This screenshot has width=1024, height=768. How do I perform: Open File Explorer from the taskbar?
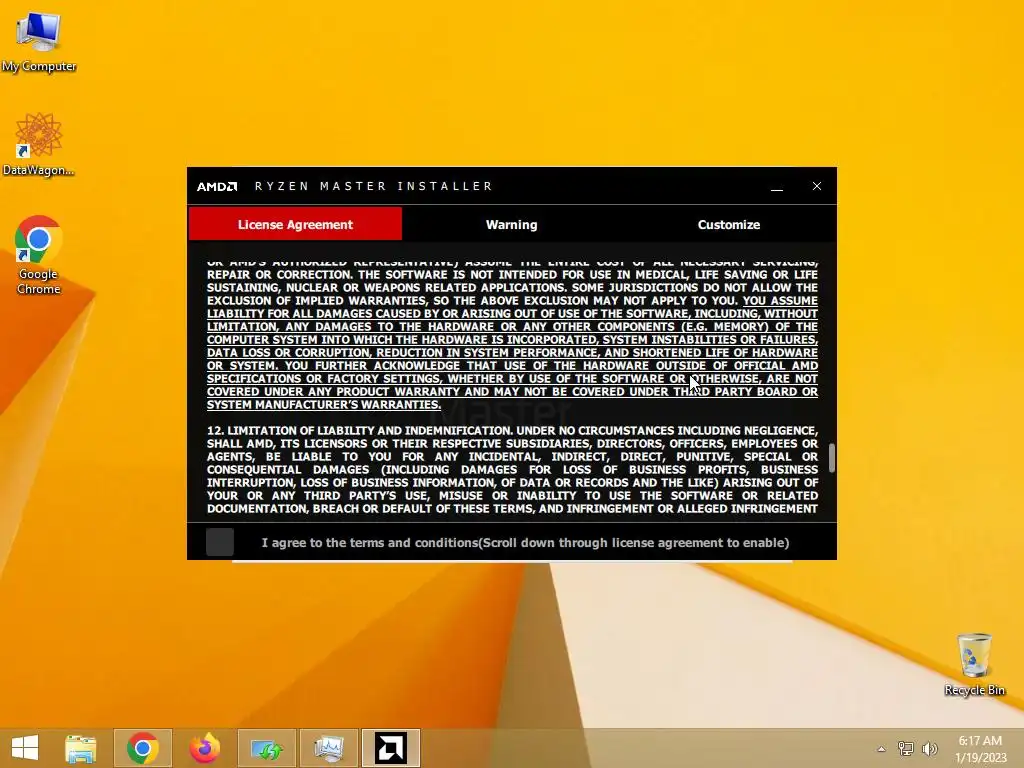(x=81, y=748)
